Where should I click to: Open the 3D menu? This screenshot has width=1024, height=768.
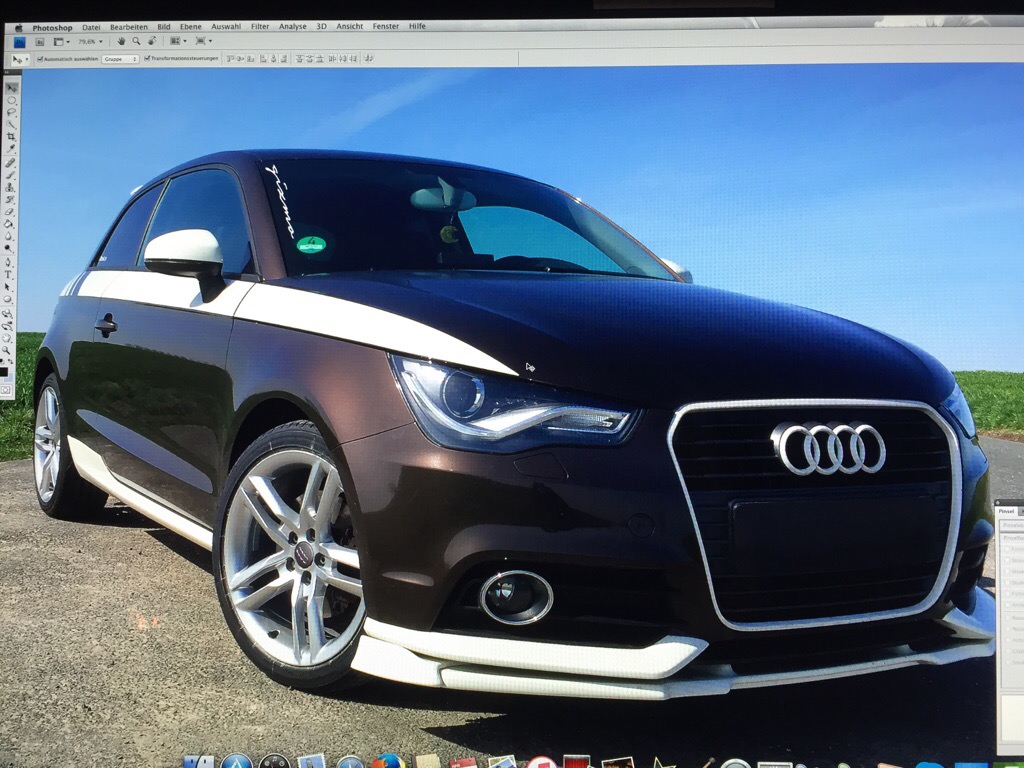321,27
